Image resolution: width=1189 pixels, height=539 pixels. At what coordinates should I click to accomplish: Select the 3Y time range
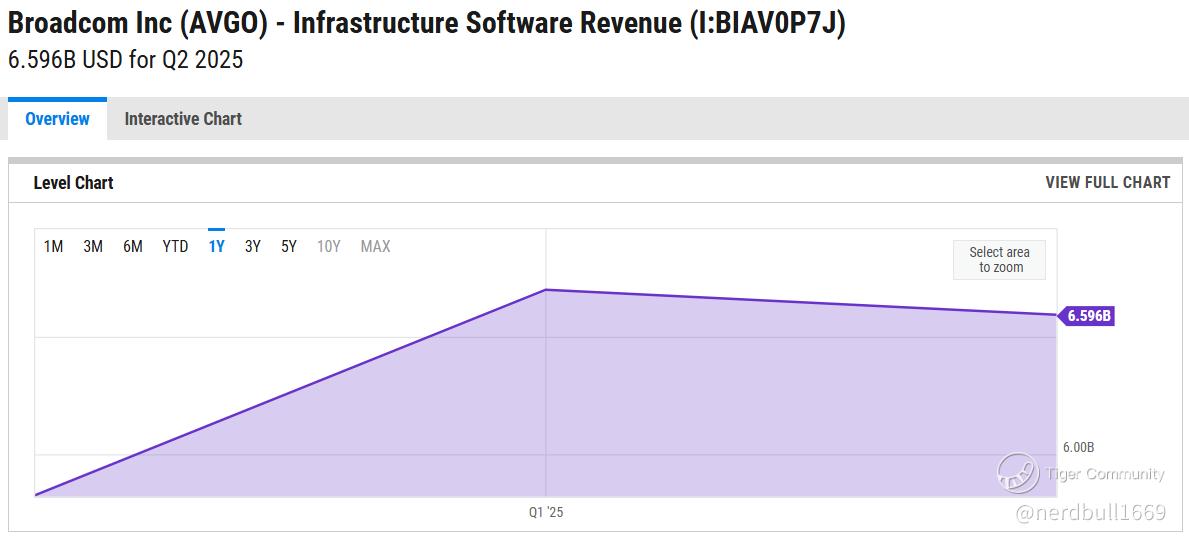(x=253, y=246)
